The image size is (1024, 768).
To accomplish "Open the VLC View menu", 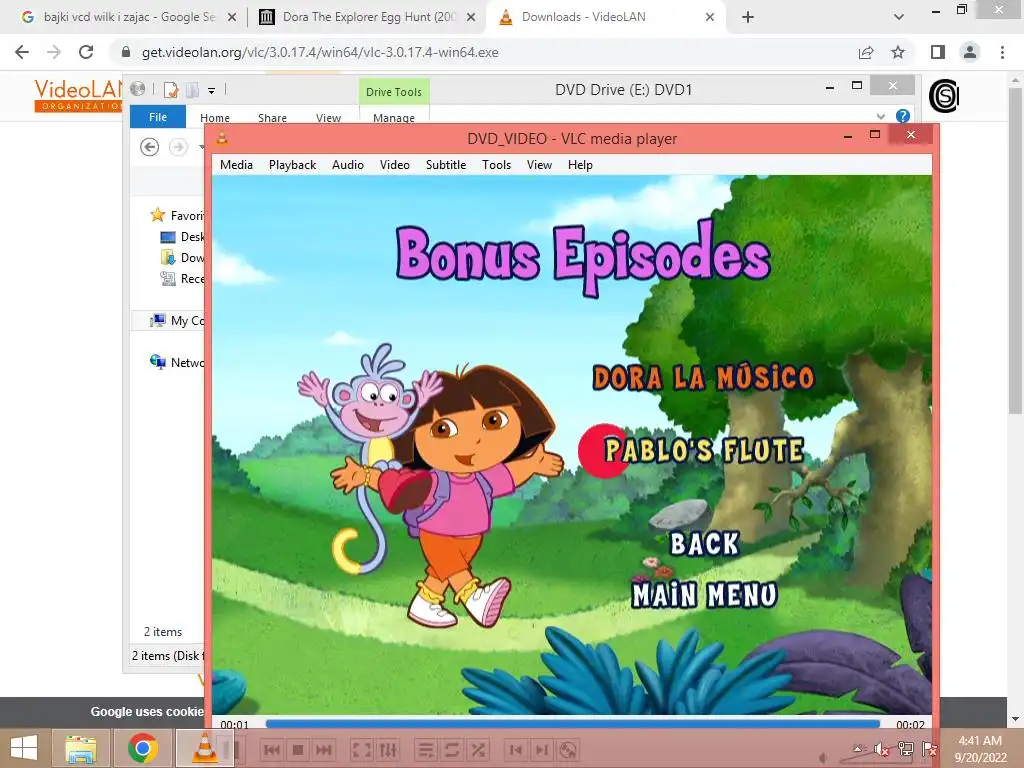I will [x=539, y=165].
